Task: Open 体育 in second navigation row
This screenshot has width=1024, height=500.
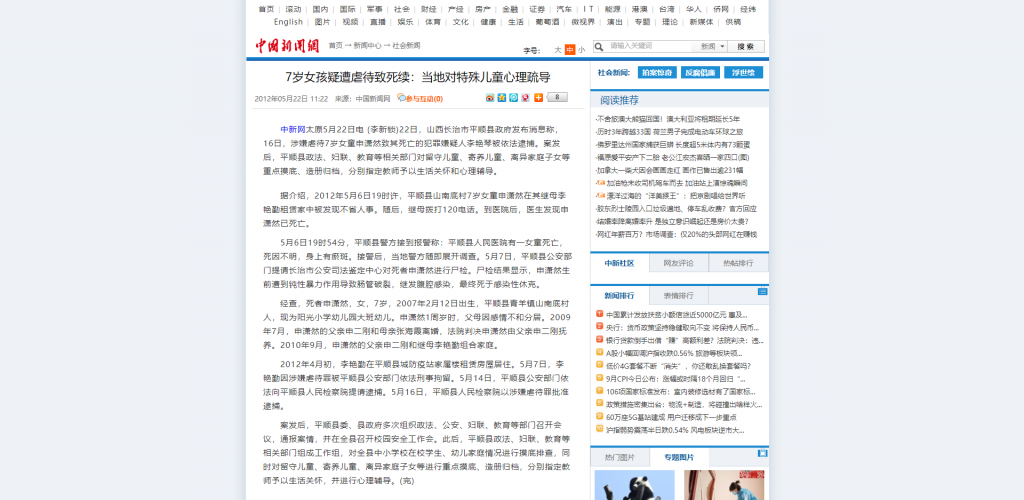Action: tap(433, 22)
